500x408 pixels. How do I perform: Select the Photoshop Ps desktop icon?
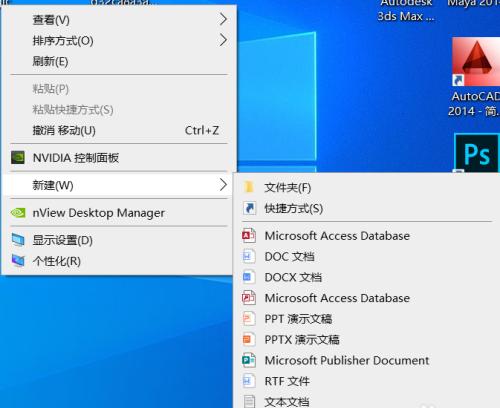click(477, 154)
